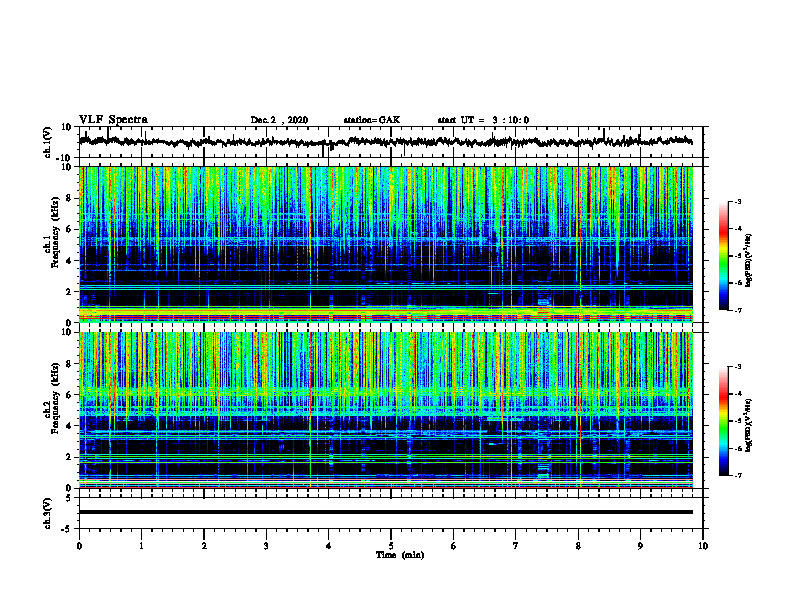
Task: Click the time axis tick label "0"
Action: coord(79,546)
